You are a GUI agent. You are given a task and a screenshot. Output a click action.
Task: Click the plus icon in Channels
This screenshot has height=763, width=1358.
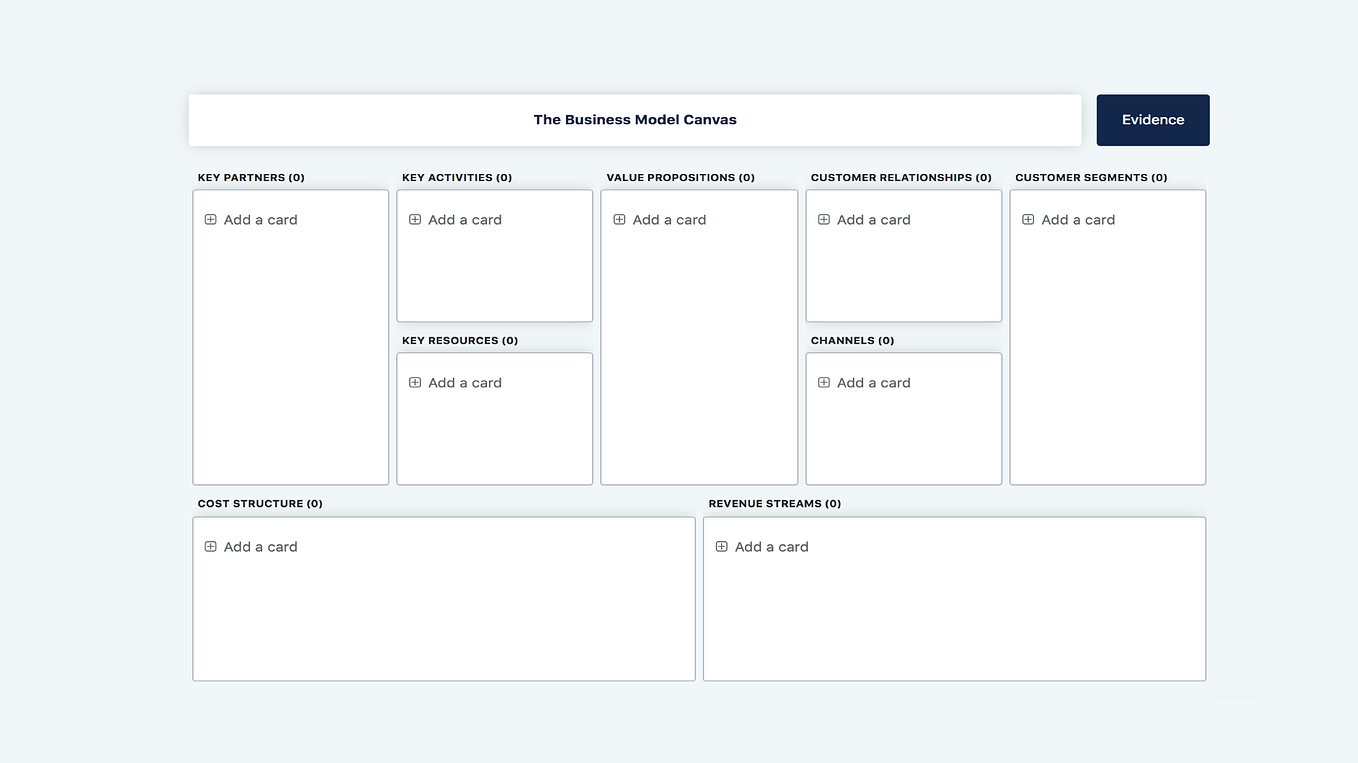point(823,382)
